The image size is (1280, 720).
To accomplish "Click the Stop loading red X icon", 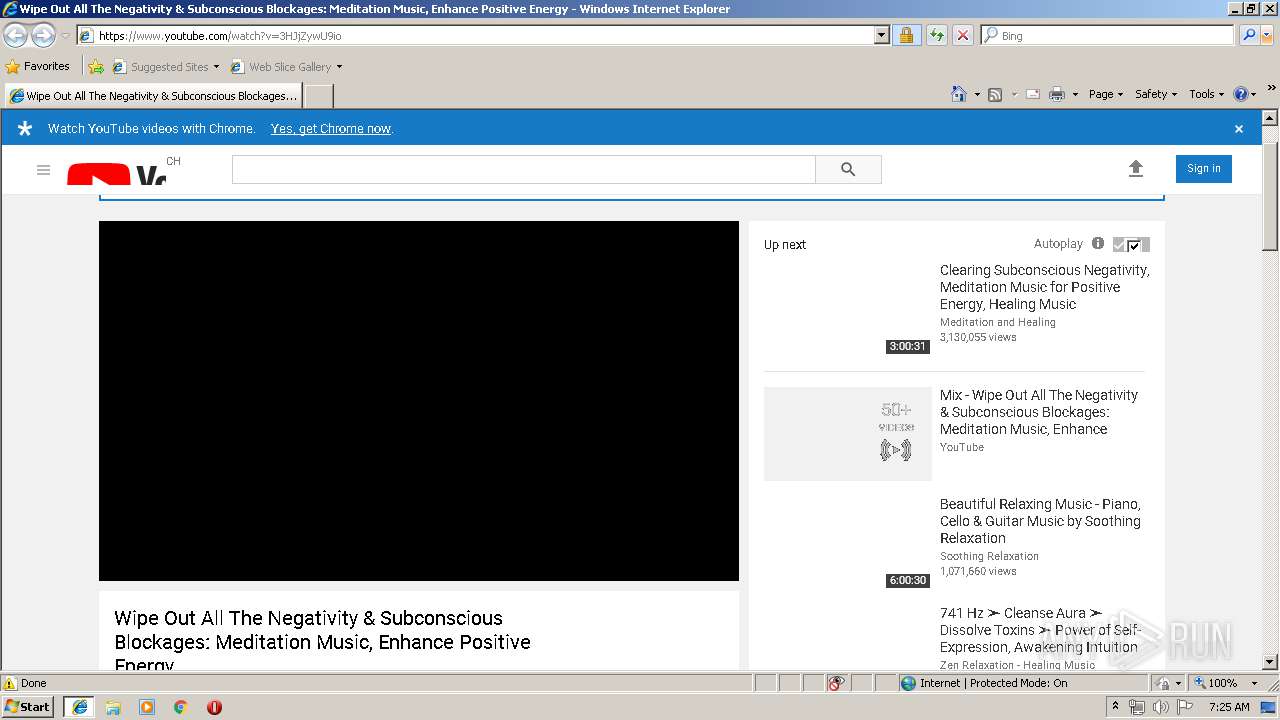I will [x=962, y=36].
